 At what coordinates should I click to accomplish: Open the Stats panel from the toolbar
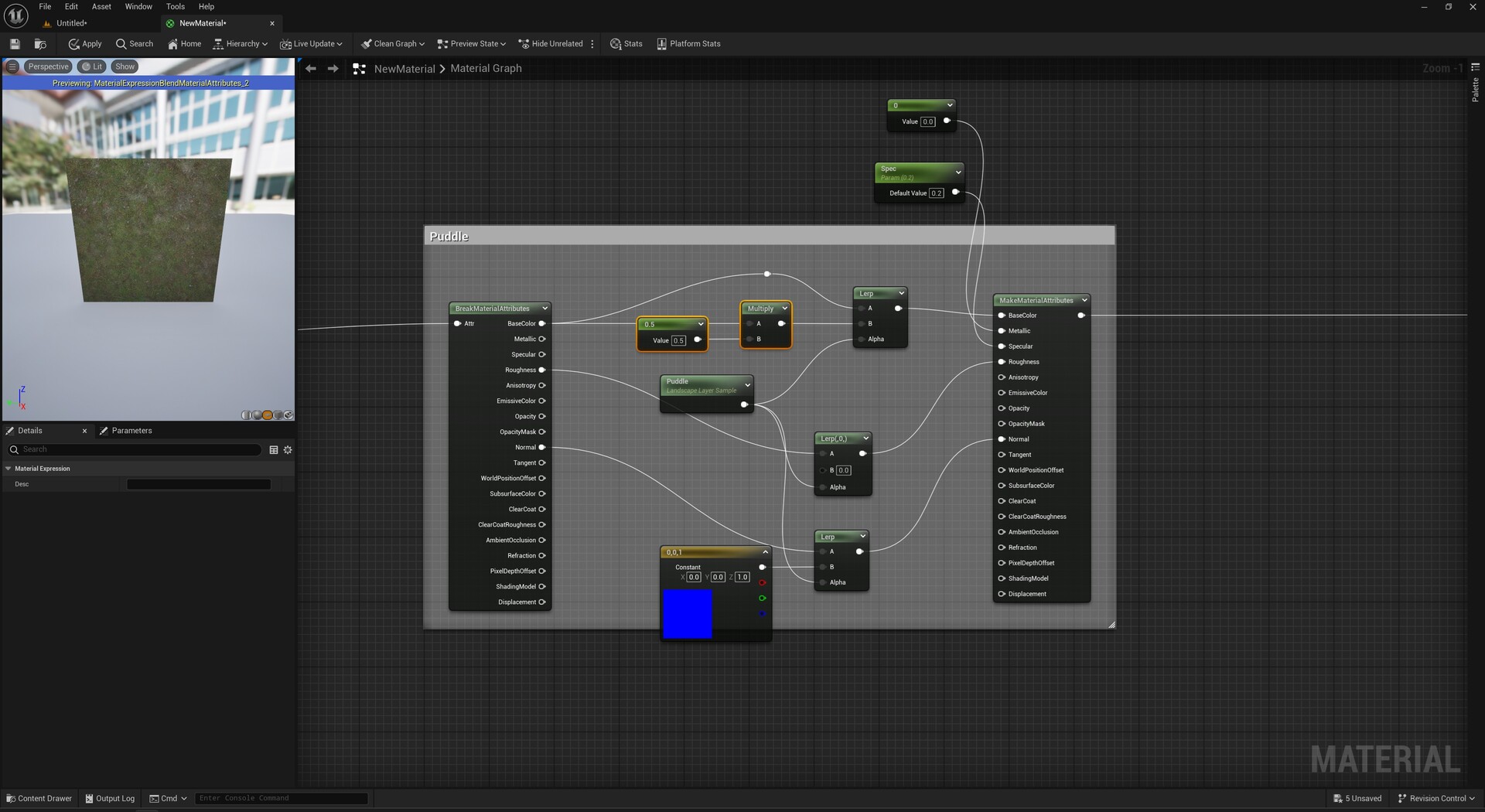pyautogui.click(x=626, y=44)
